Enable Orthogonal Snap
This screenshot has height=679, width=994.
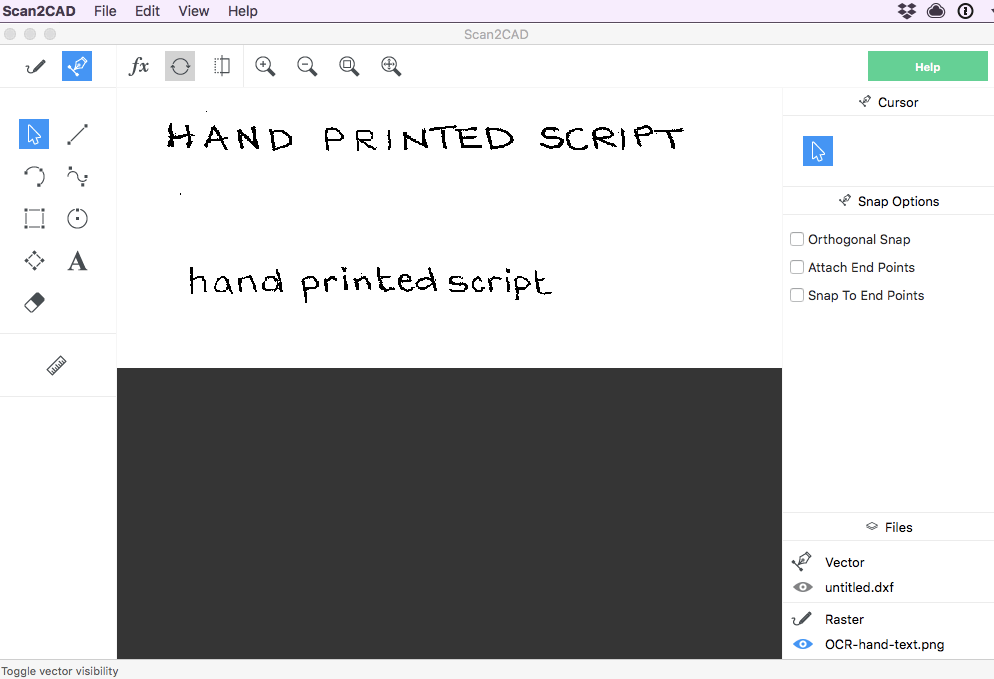click(797, 239)
